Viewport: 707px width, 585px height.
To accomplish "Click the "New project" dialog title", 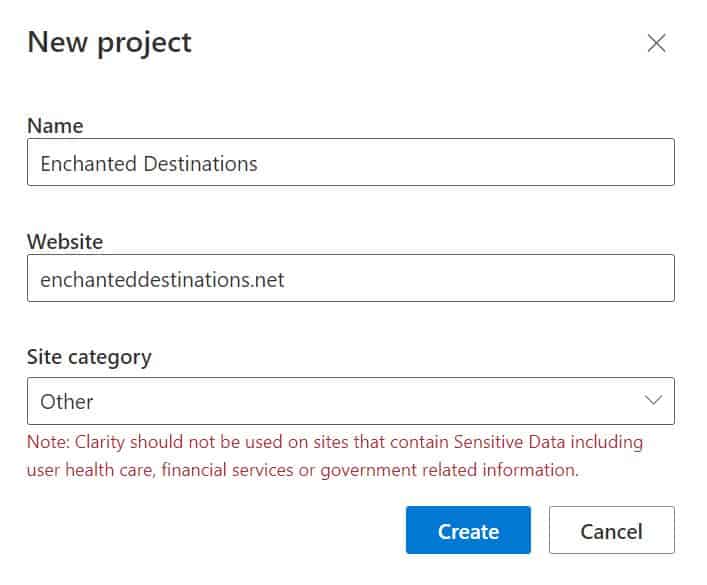I will 109,43.
